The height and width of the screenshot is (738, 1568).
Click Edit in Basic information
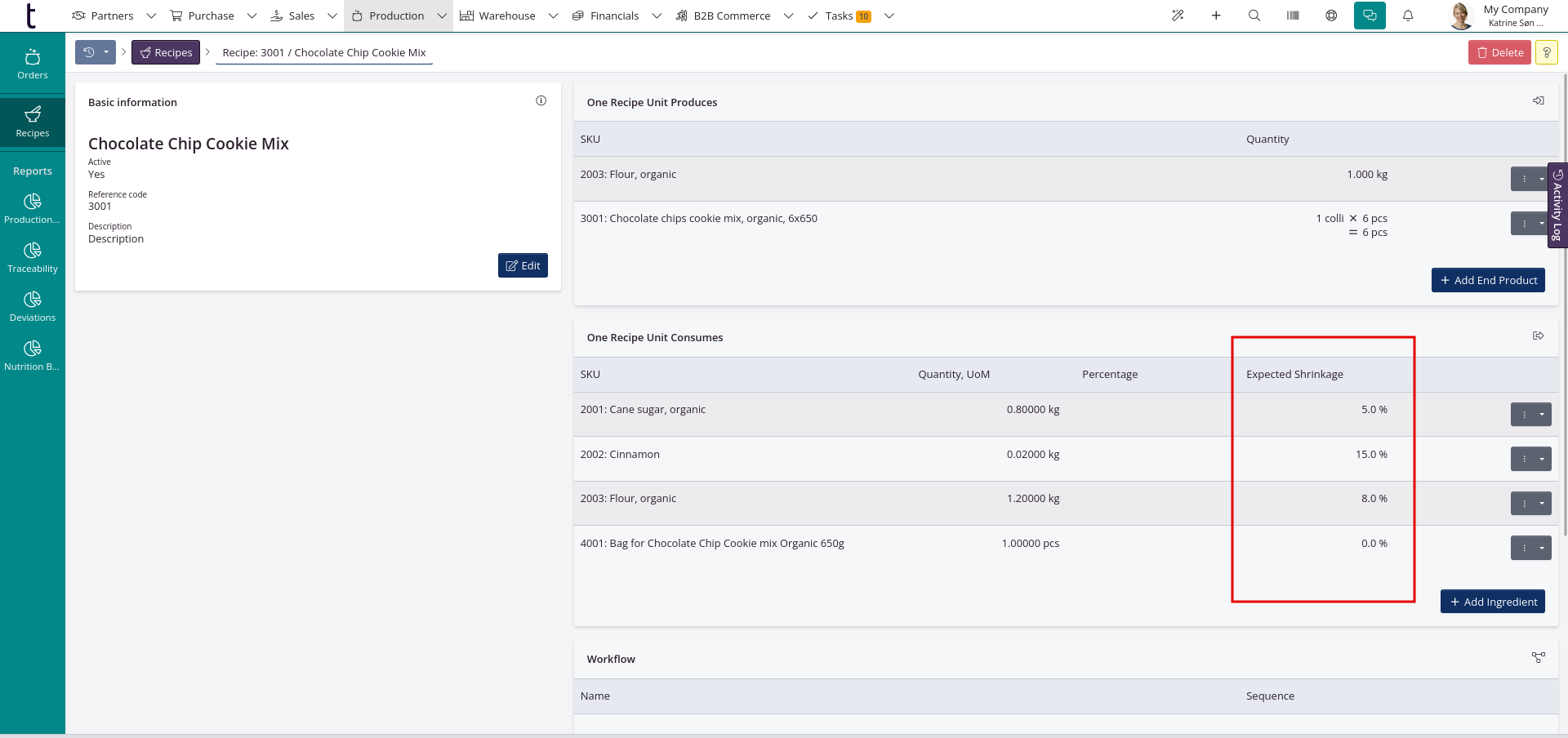[x=523, y=265]
